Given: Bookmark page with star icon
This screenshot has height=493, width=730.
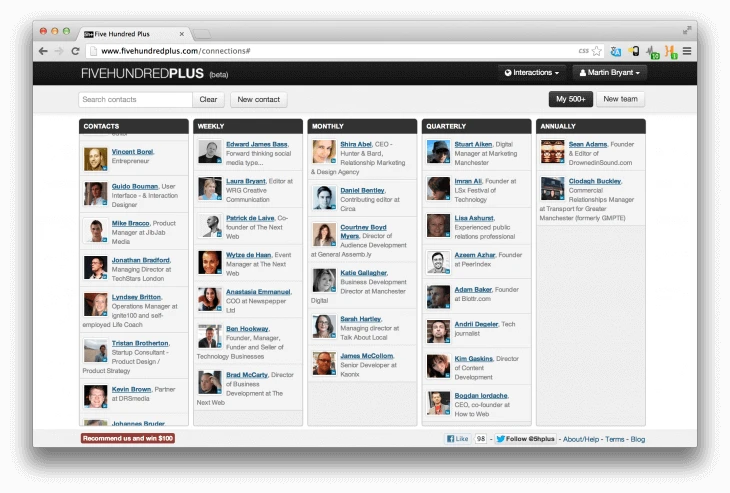Looking at the screenshot, I should tap(596, 51).
